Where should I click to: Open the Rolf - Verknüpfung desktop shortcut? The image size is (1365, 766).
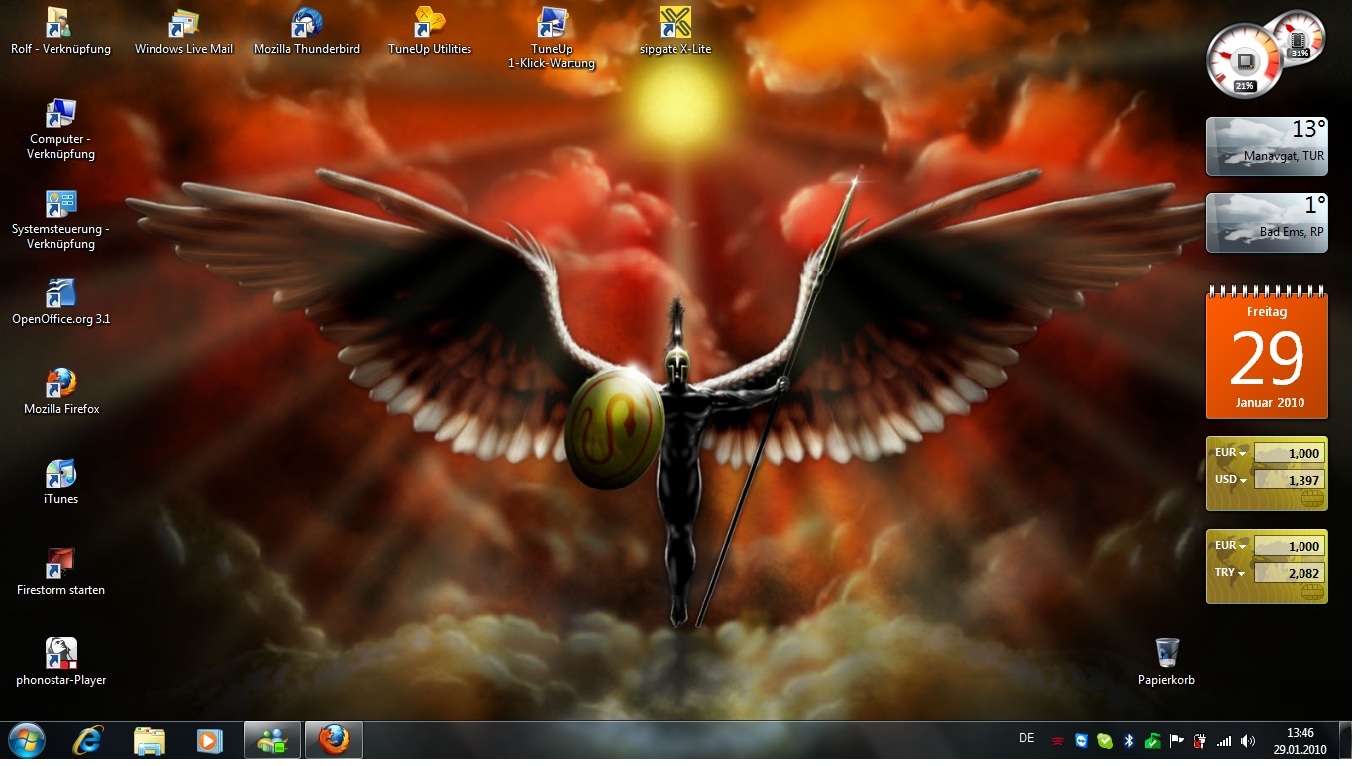(x=60, y=30)
